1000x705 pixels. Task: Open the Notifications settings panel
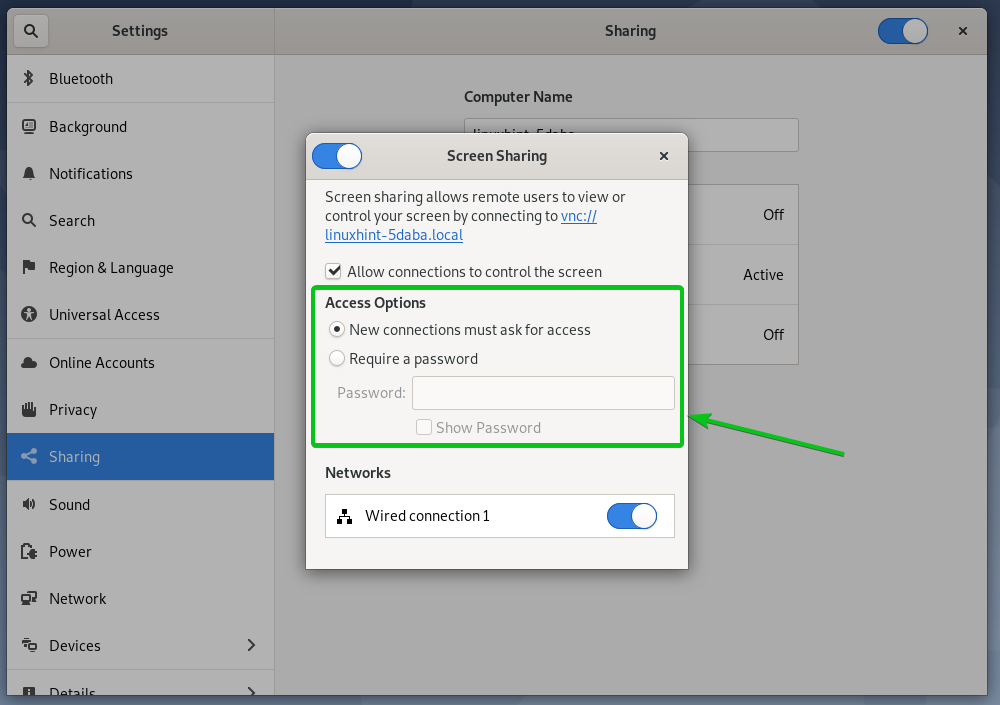coord(140,174)
